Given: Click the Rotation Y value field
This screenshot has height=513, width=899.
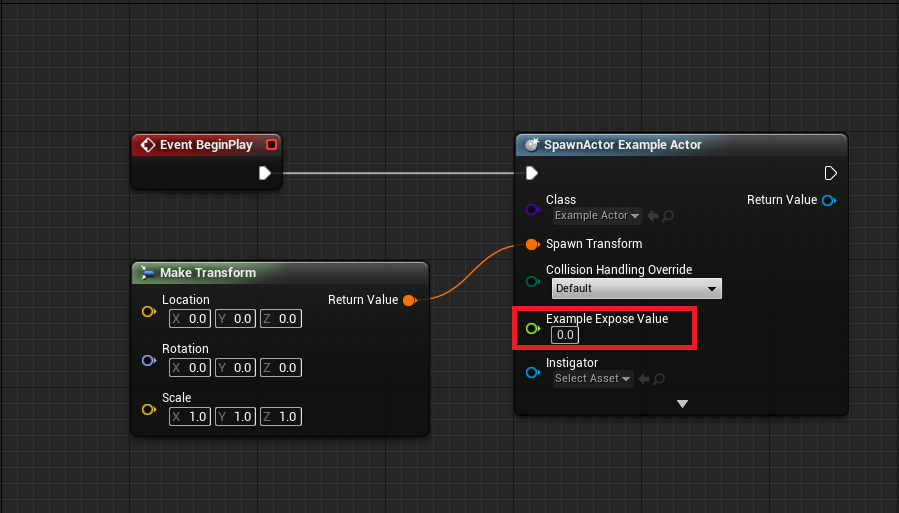Looking at the screenshot, I should tap(235, 367).
